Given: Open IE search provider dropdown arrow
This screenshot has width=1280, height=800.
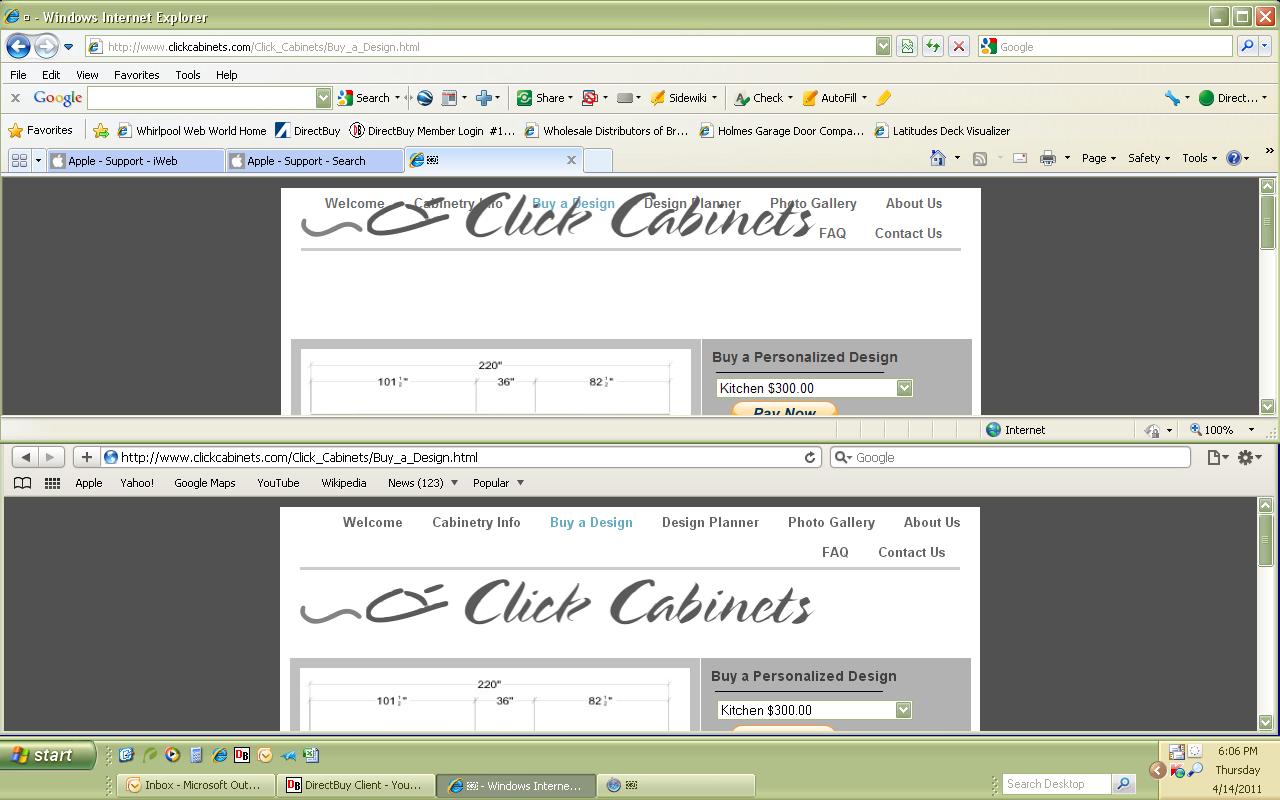Looking at the screenshot, I should pyautogui.click(x=1265, y=46).
